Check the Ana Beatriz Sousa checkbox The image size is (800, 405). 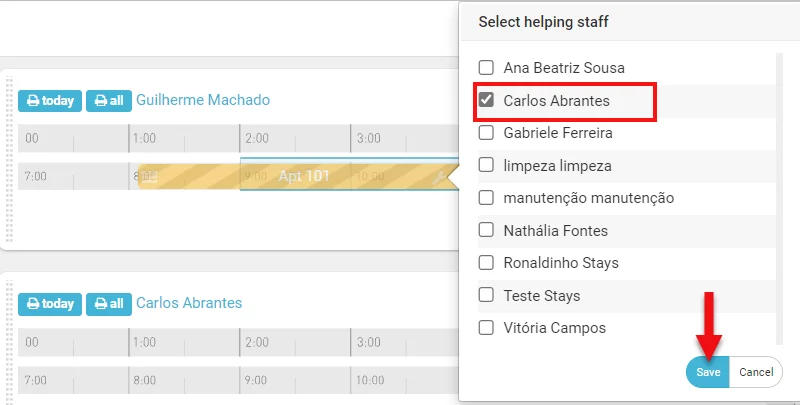point(487,68)
